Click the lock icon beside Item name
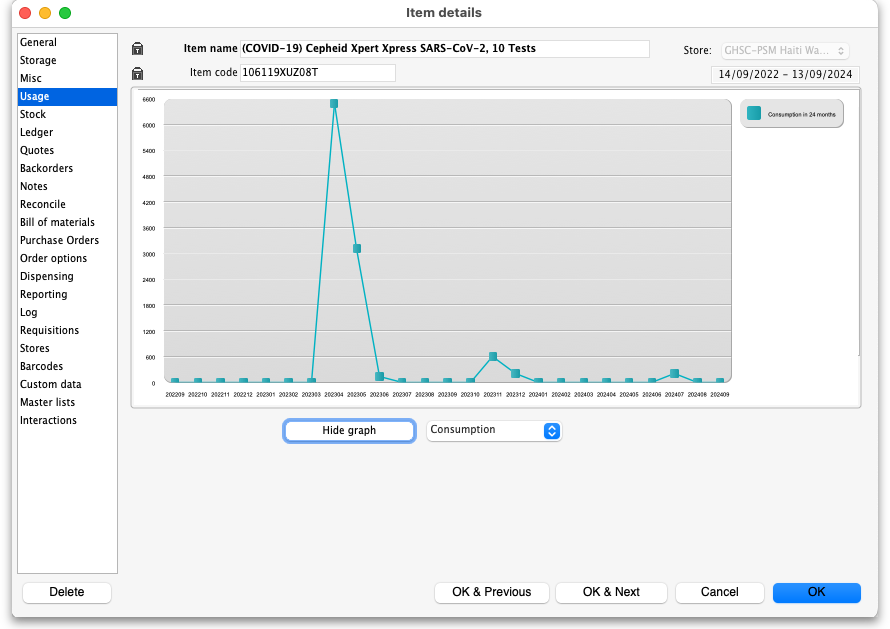This screenshot has height=629, width=890. [137, 49]
